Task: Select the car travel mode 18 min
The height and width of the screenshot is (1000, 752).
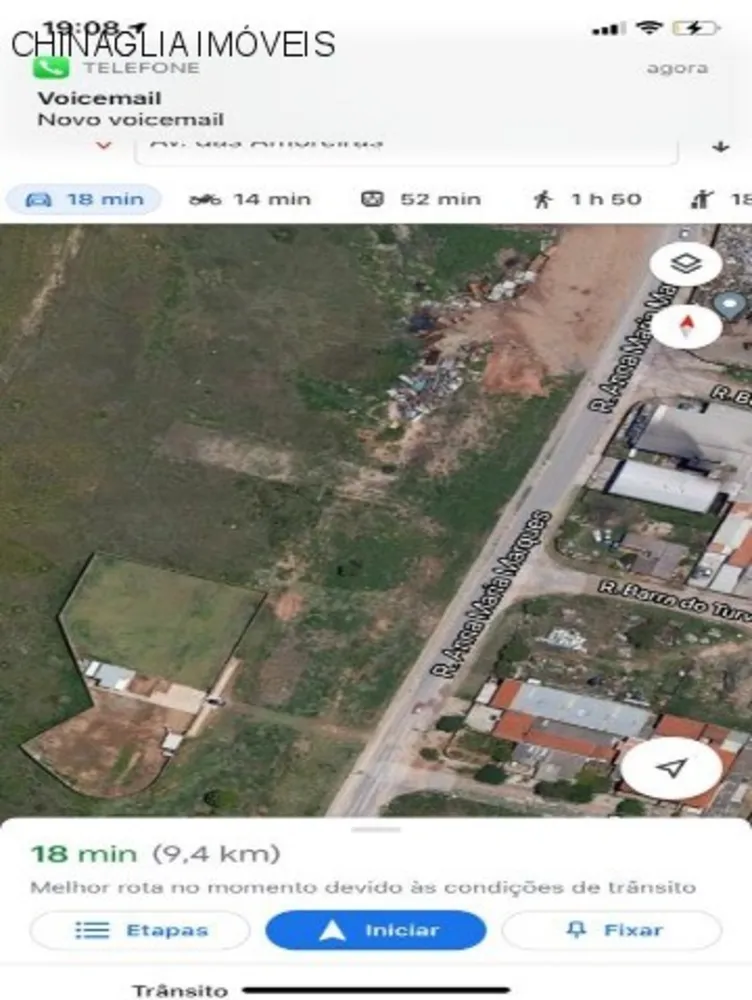Action: (x=84, y=200)
